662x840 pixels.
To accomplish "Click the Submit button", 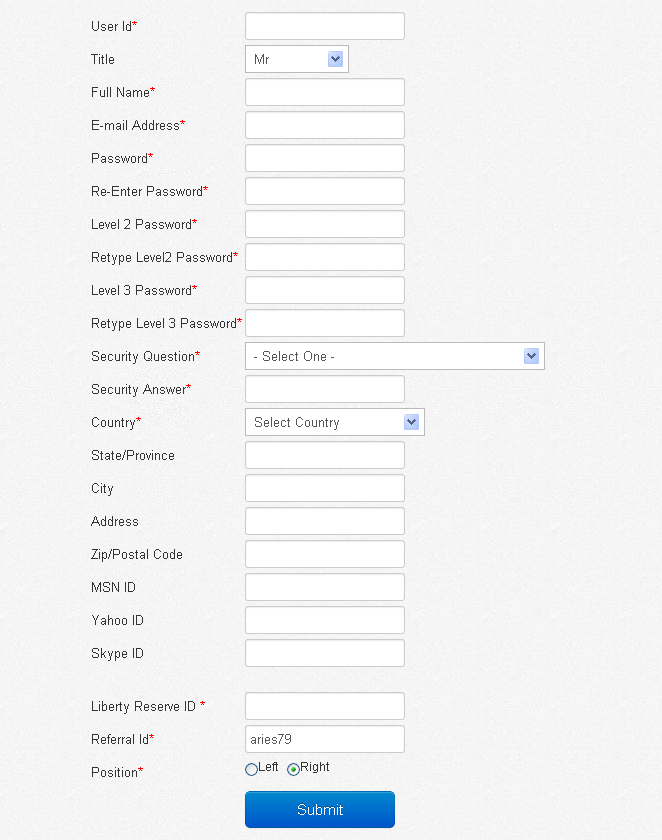I will pyautogui.click(x=320, y=810).
